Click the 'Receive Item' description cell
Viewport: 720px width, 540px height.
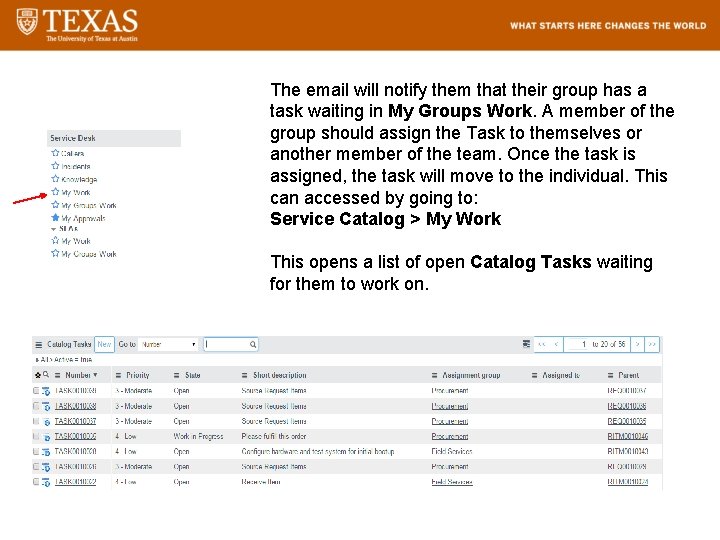click(x=260, y=482)
